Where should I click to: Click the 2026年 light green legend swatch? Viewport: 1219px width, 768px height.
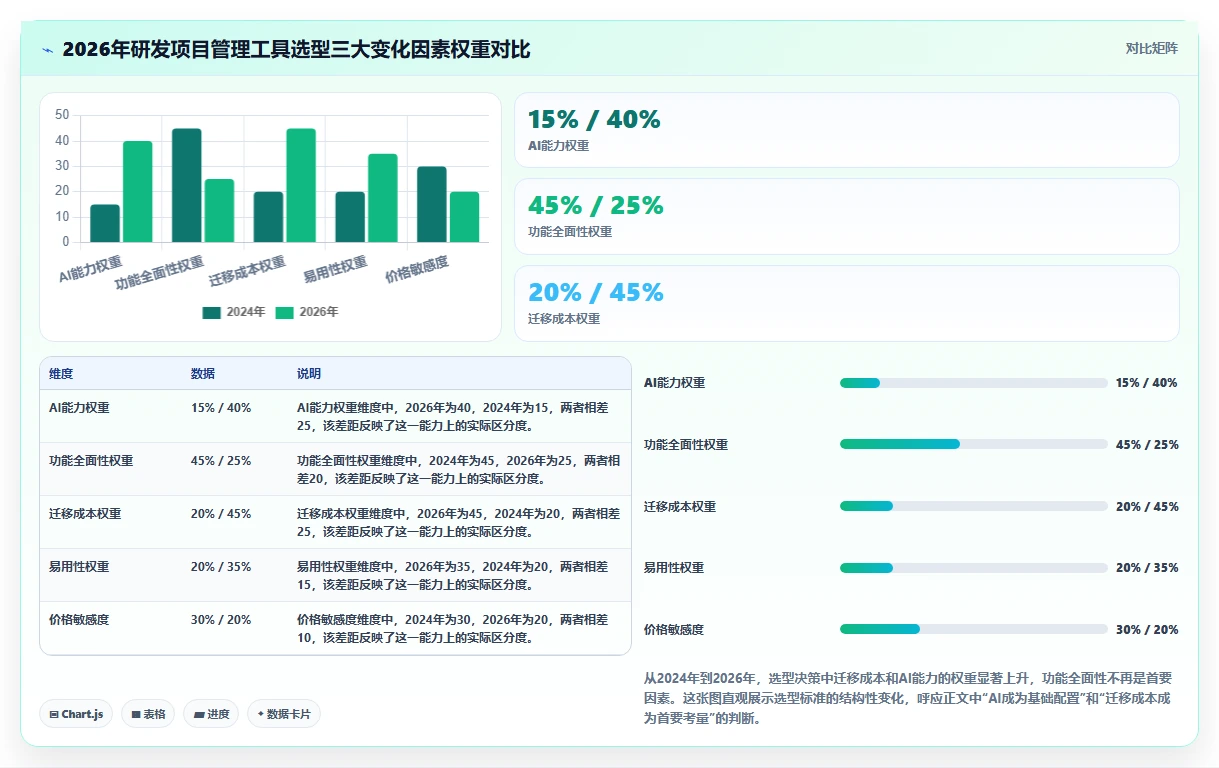tap(285, 312)
